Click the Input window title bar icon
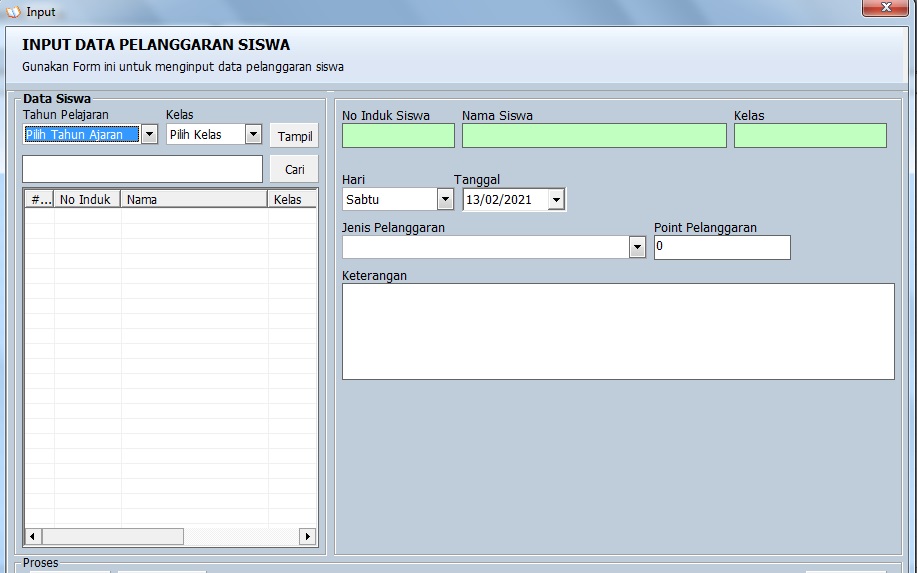This screenshot has height=573, width=917. 13,12
